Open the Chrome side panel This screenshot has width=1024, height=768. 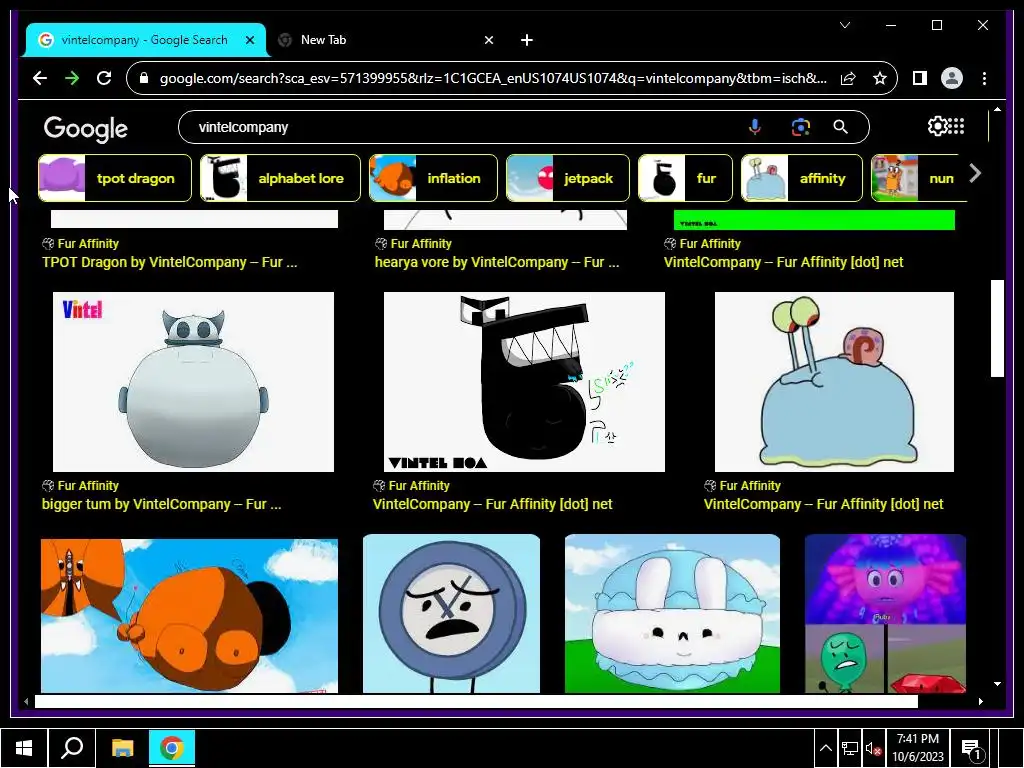(920, 78)
